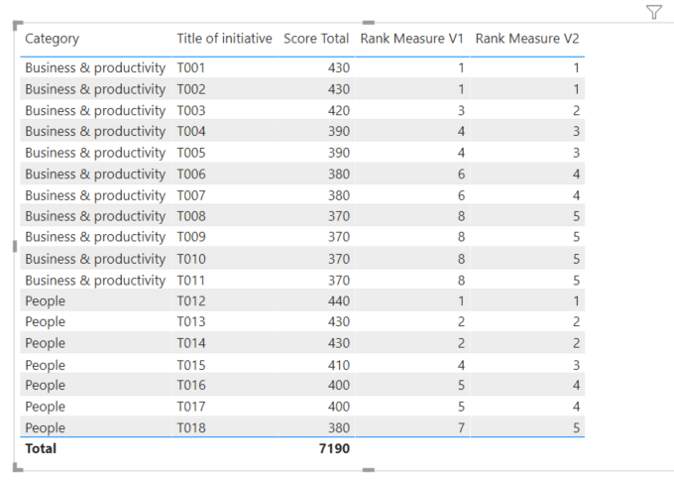Image resolution: width=674 pixels, height=483 pixels.
Task: Select the T013 title cell
Action: [x=191, y=322]
